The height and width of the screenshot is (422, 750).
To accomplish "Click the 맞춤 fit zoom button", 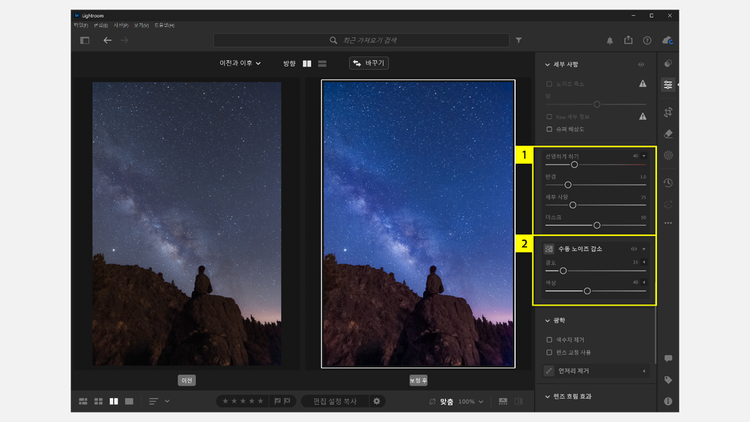I will click(446, 401).
